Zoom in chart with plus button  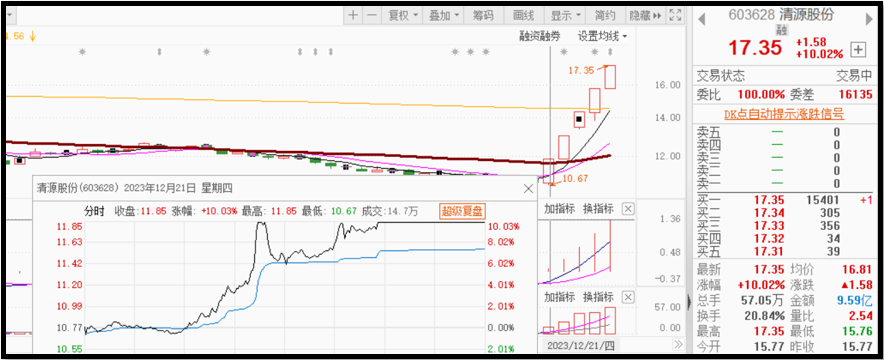353,16
